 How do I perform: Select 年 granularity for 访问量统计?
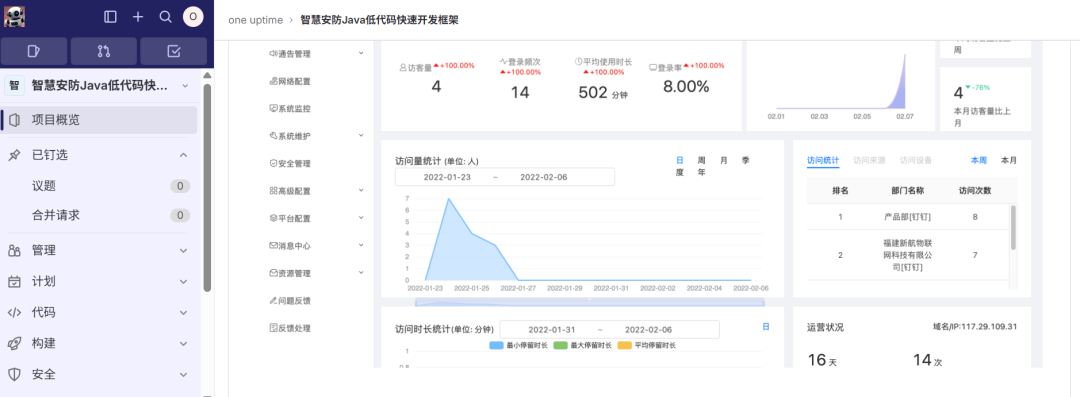point(701,172)
